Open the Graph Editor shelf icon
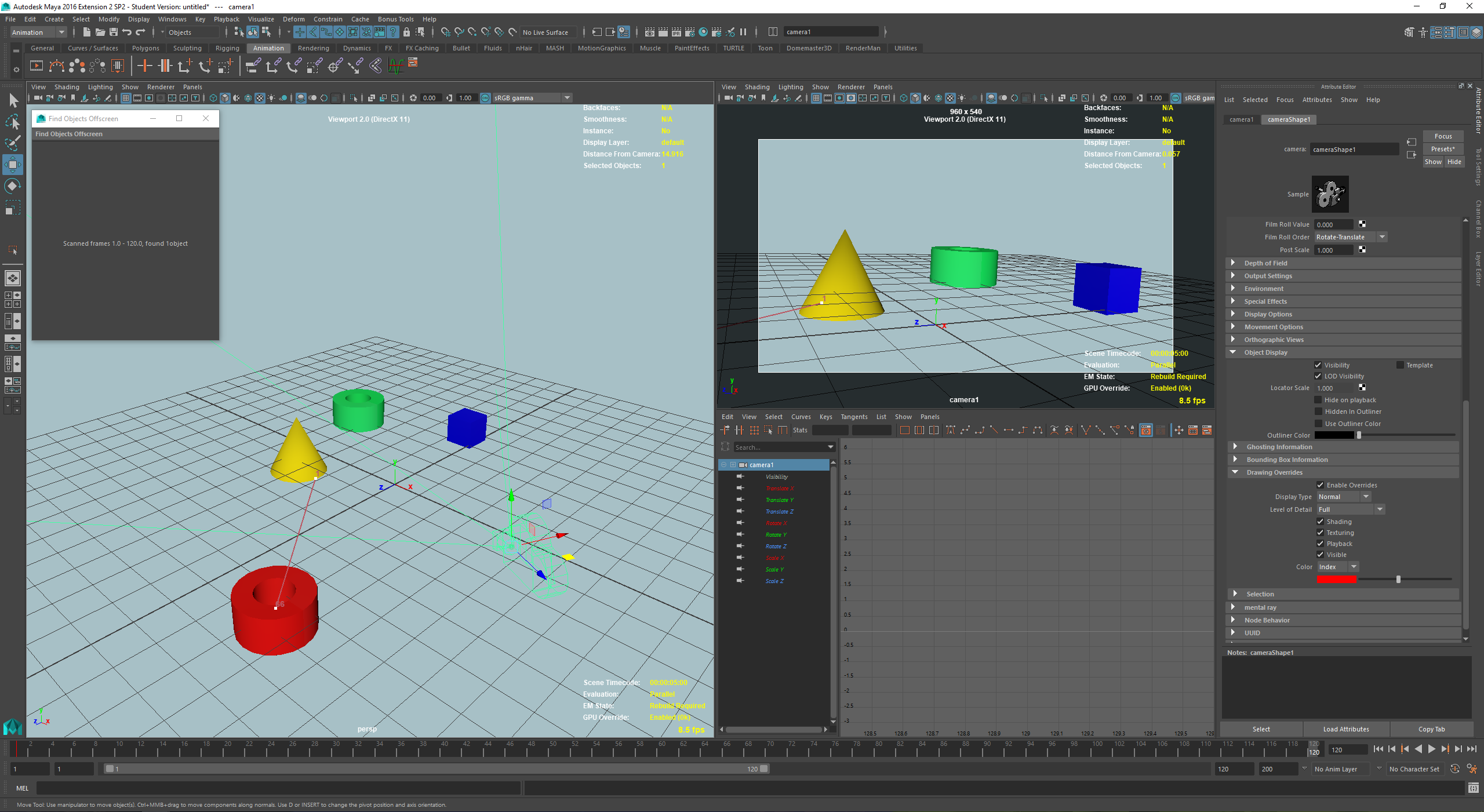Viewport: 1484px width, 812px height. coord(396,65)
